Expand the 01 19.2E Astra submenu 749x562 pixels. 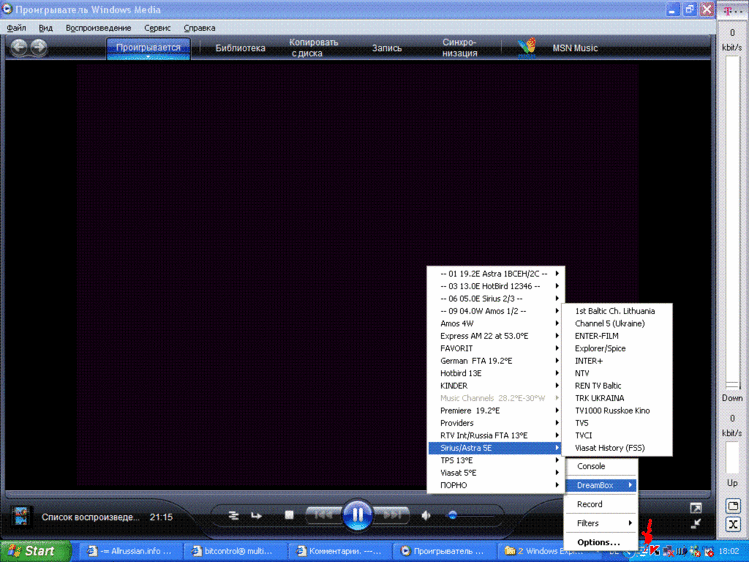click(x=496, y=274)
